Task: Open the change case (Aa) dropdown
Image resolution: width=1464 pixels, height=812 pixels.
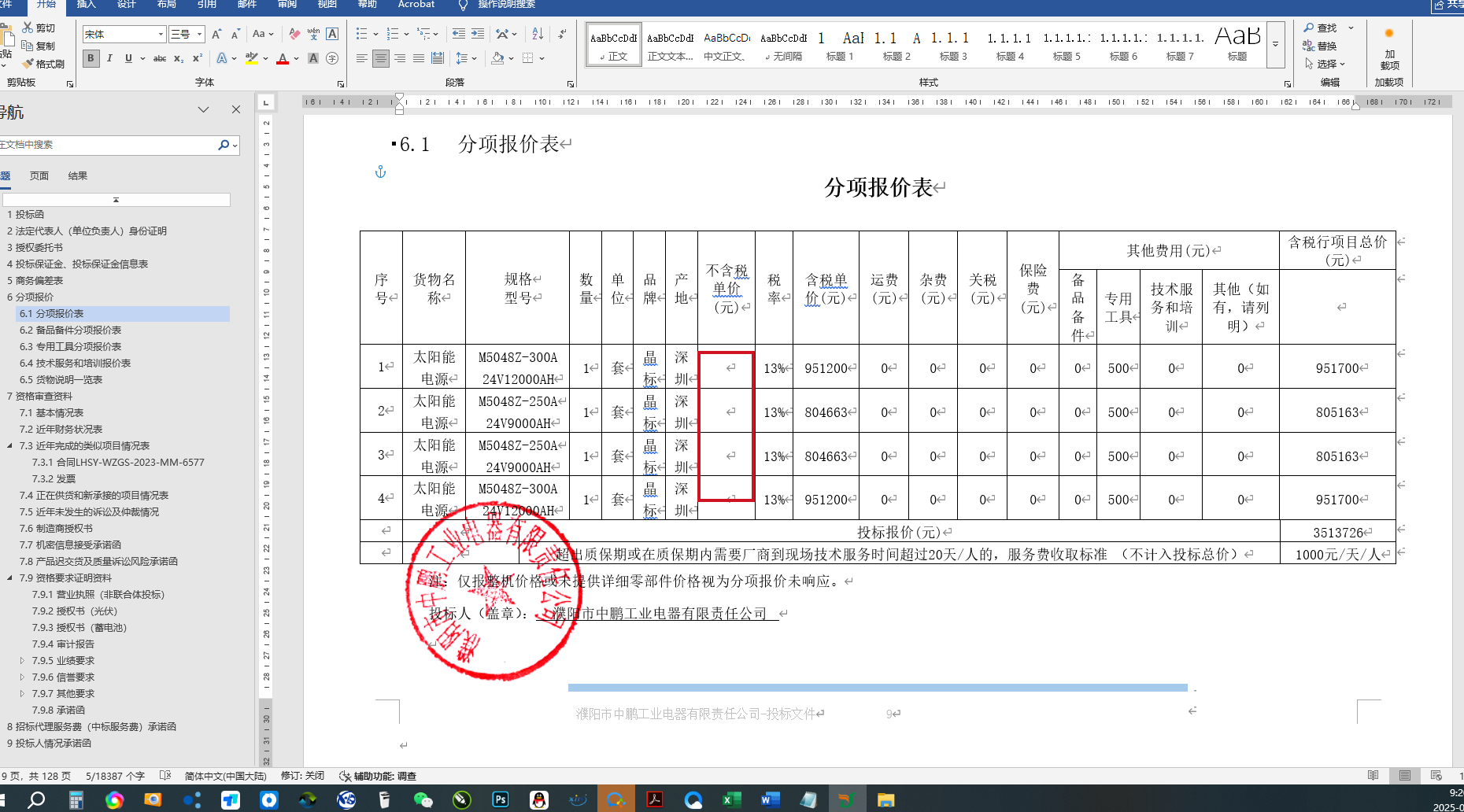Action: [x=263, y=34]
